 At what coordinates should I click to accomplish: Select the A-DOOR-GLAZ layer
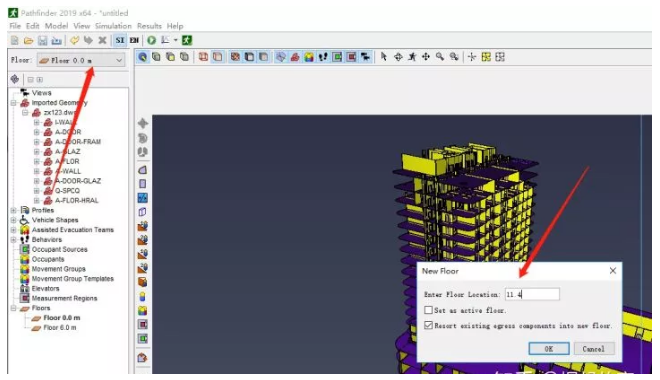coord(78,181)
